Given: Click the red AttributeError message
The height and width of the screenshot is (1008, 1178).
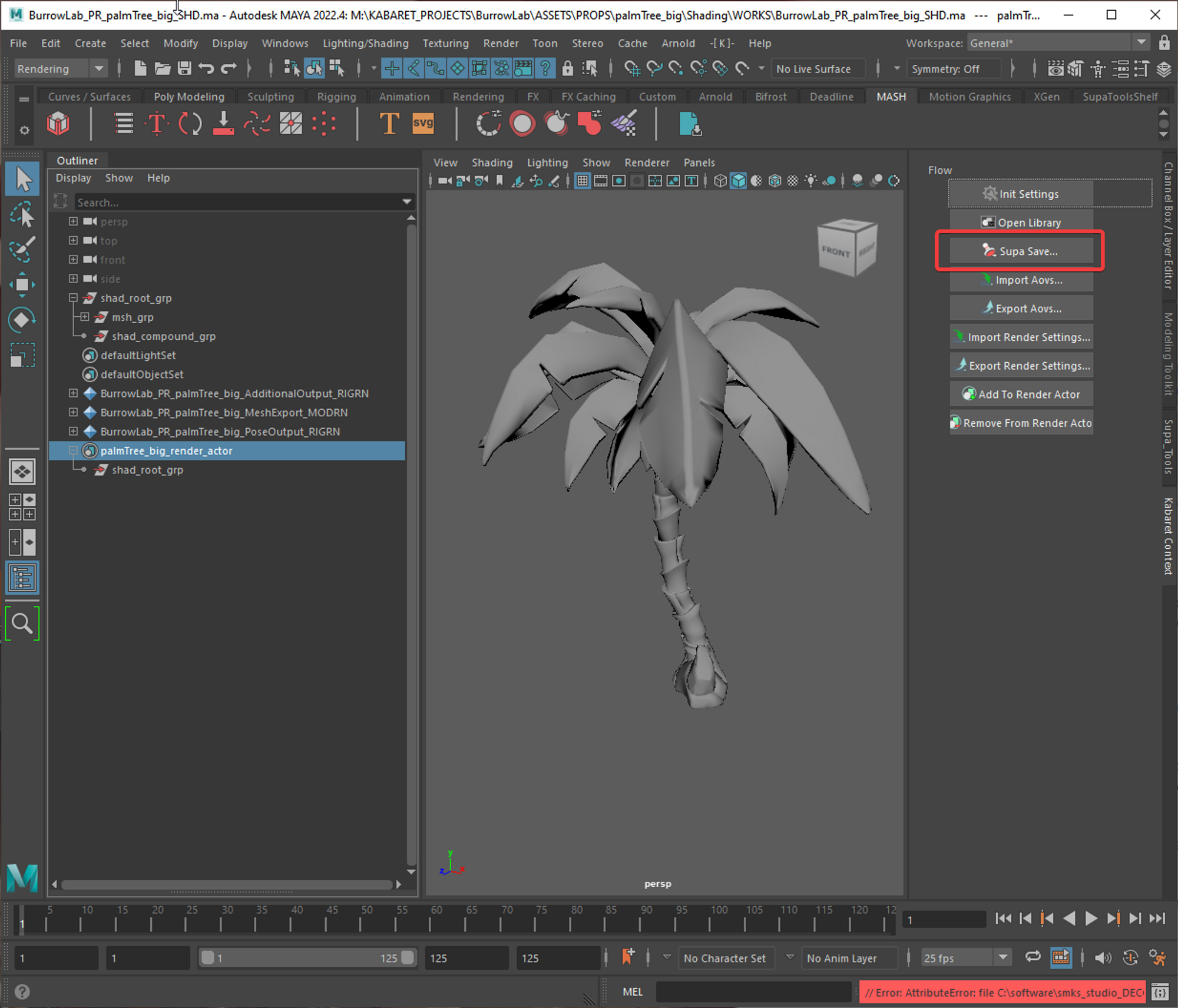Looking at the screenshot, I should 1002,993.
